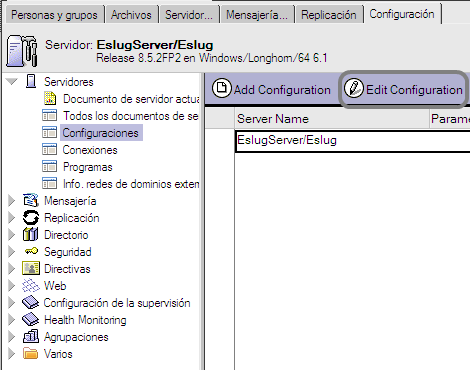Expand the Agrupaciones node
This screenshot has width=470, height=370.
pyautogui.click(x=12, y=337)
